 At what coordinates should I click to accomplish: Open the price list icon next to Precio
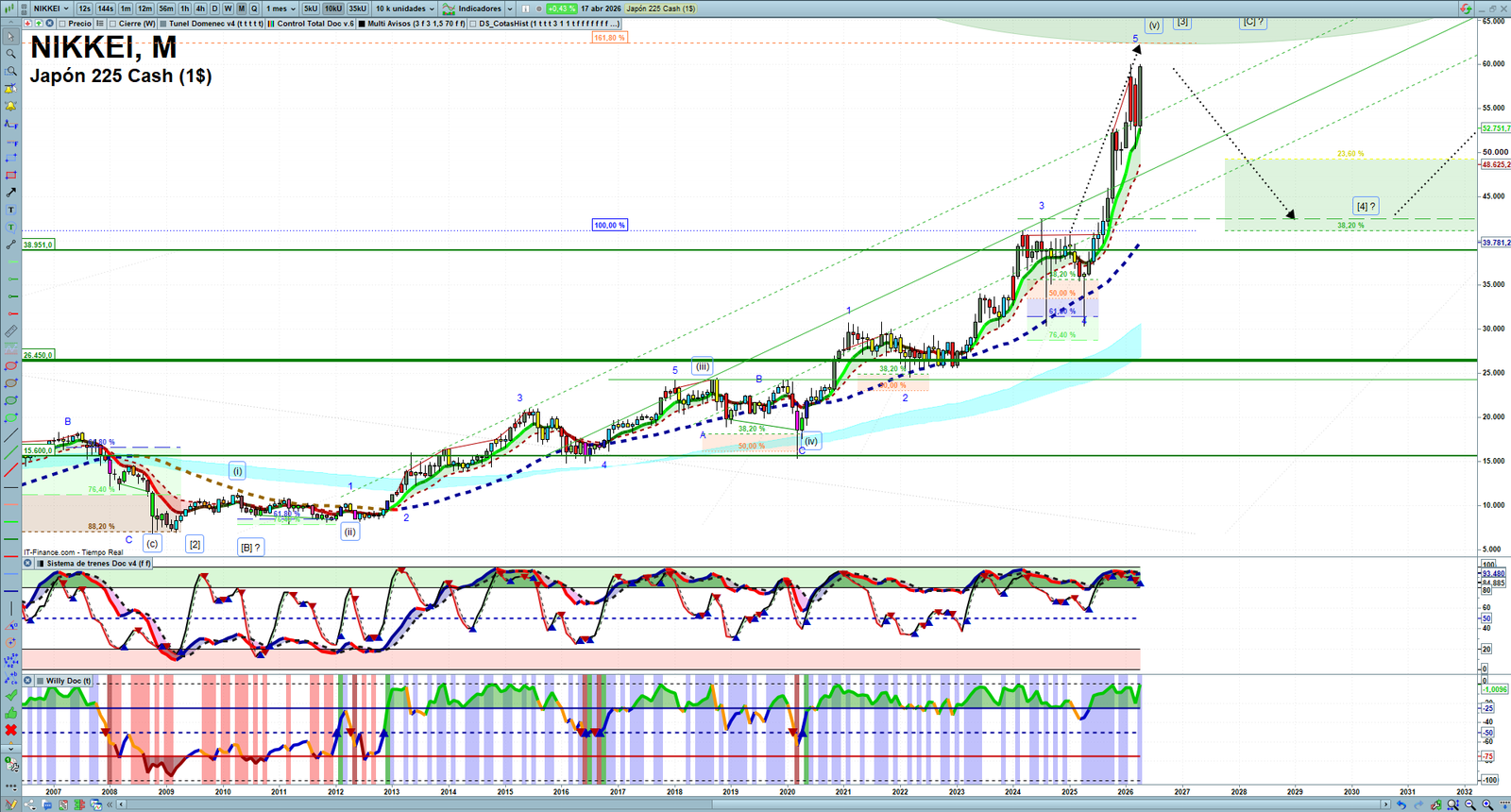point(99,24)
